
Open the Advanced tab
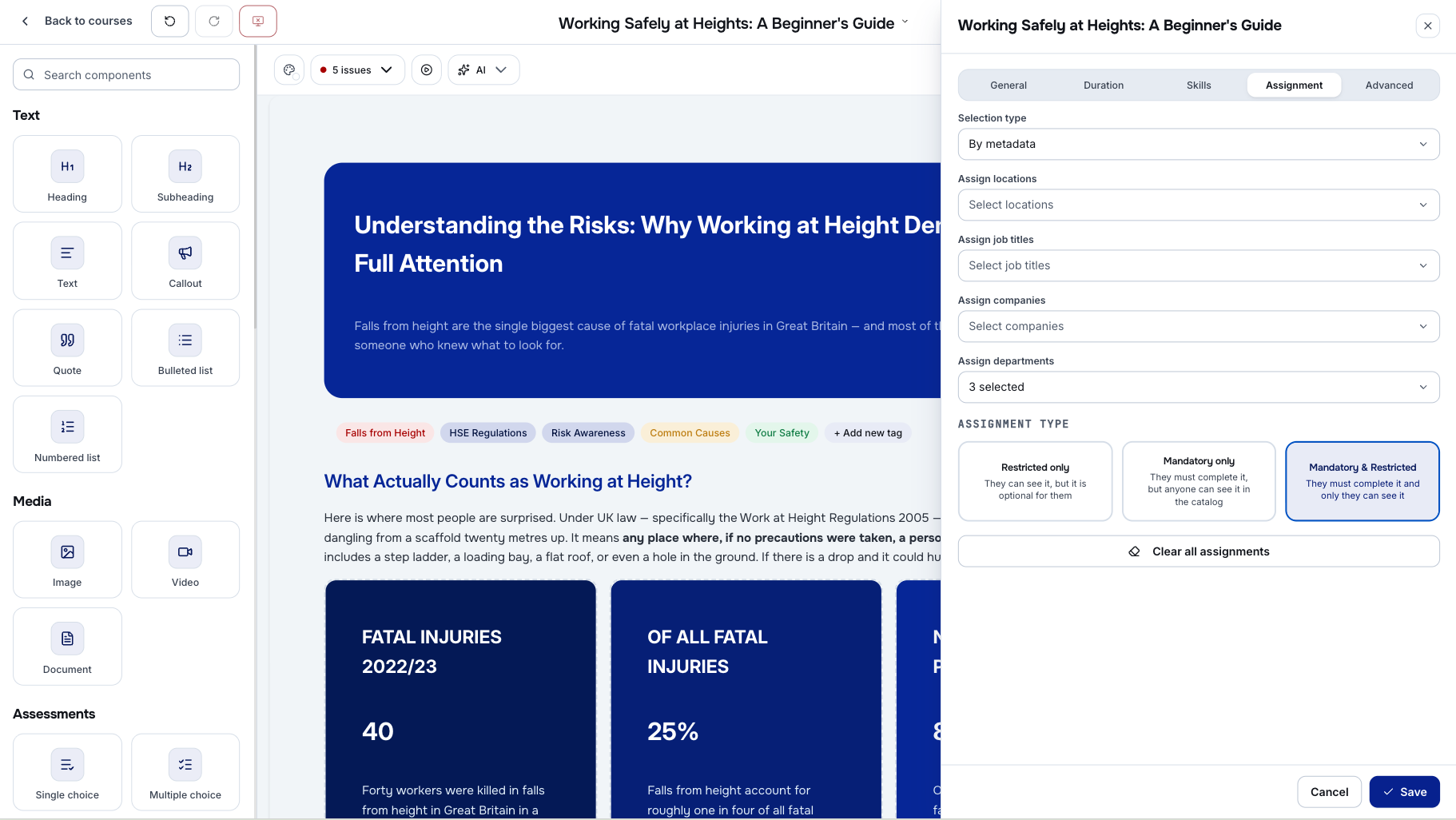1389,86
